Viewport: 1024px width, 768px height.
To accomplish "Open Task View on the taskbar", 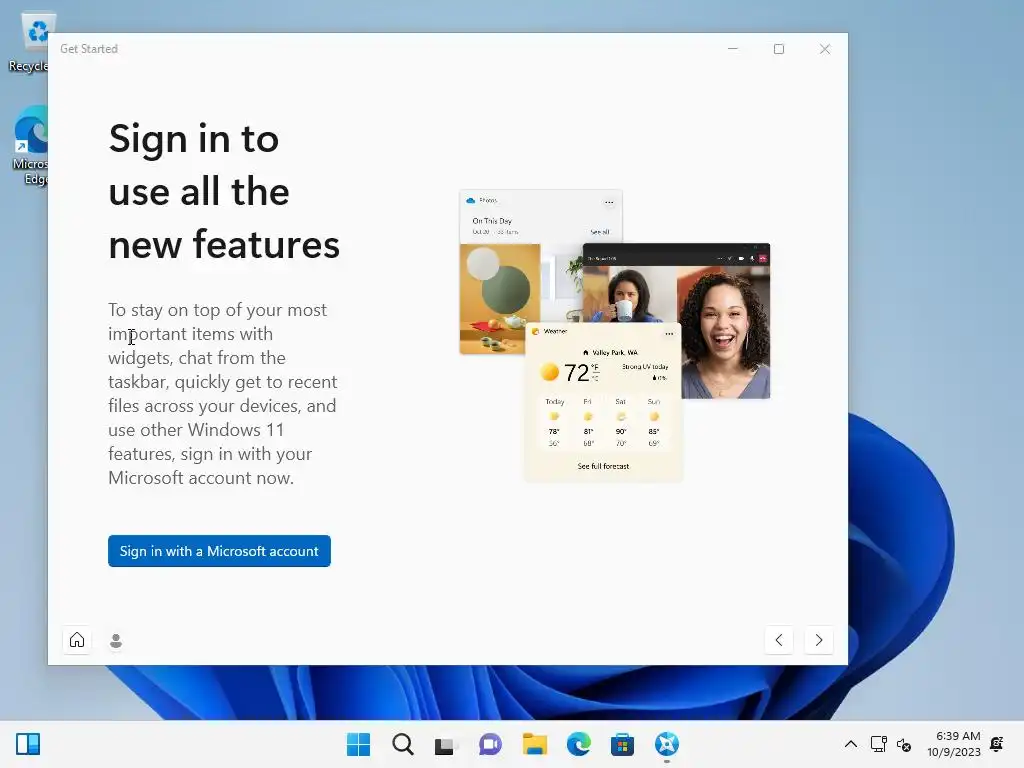I will [445, 744].
